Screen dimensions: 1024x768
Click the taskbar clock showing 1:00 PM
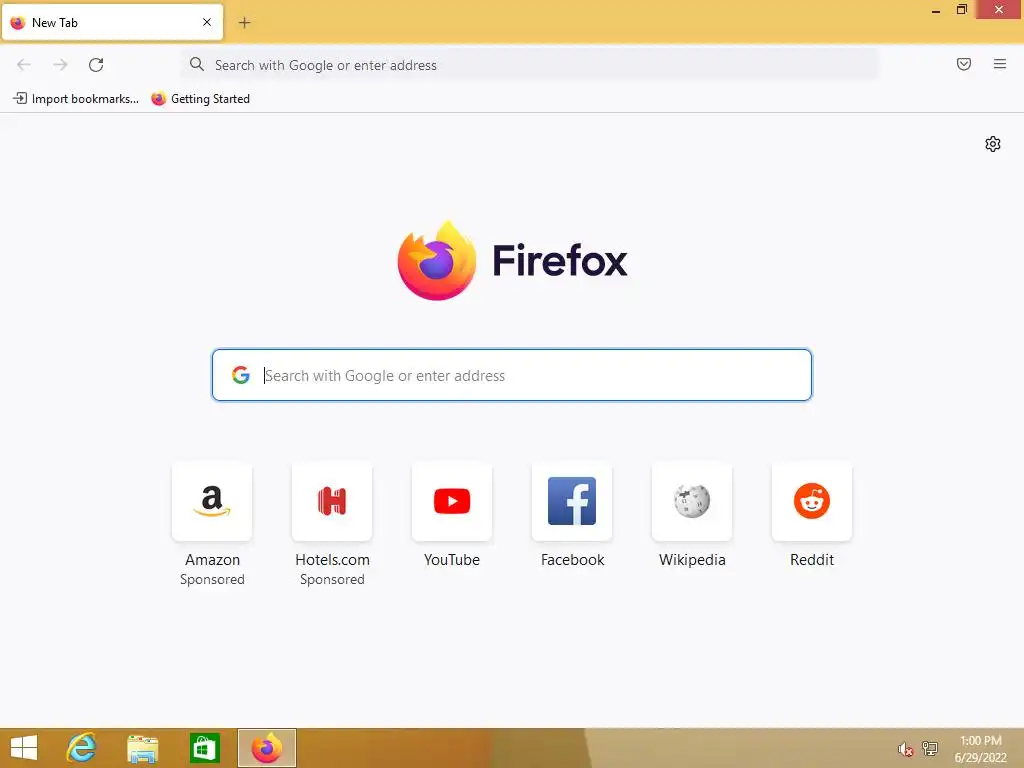tap(980, 748)
